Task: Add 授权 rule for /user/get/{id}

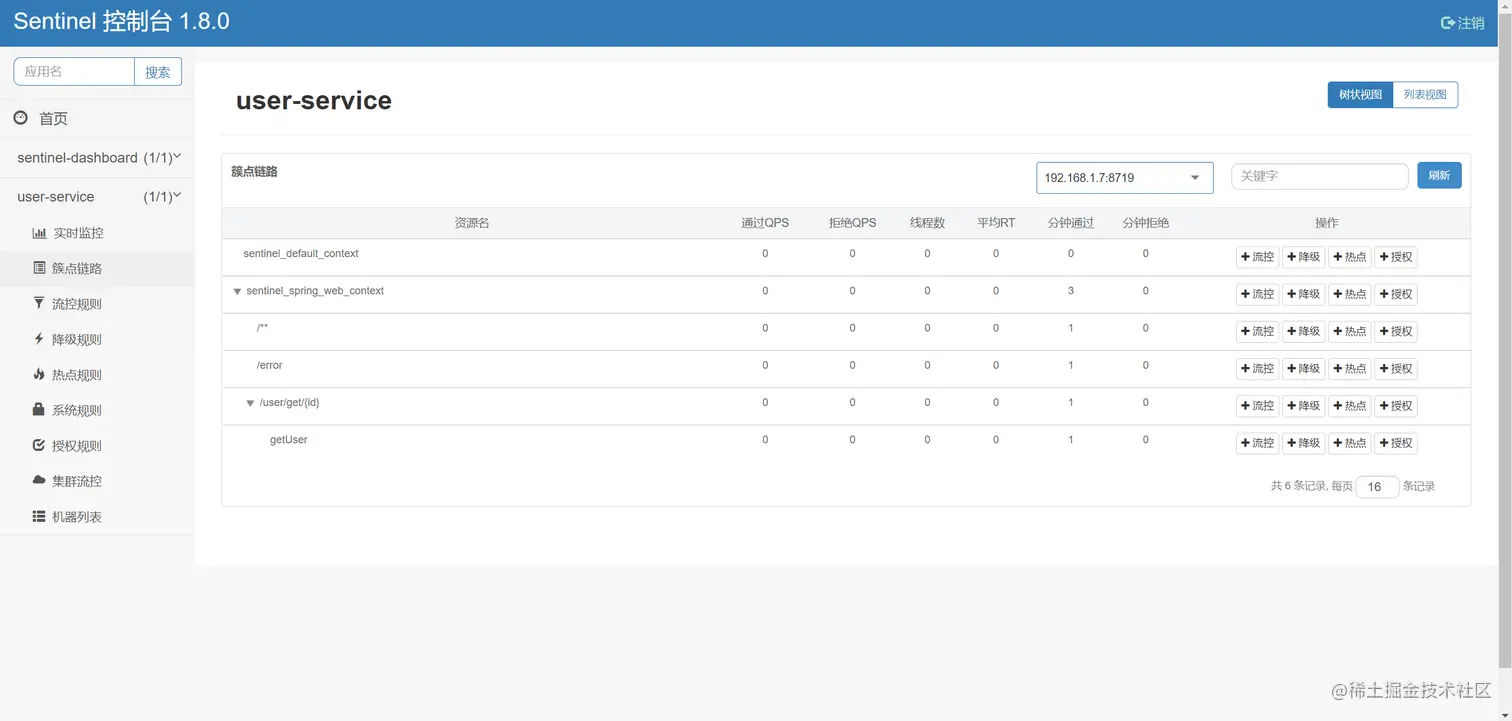Action: (1396, 406)
